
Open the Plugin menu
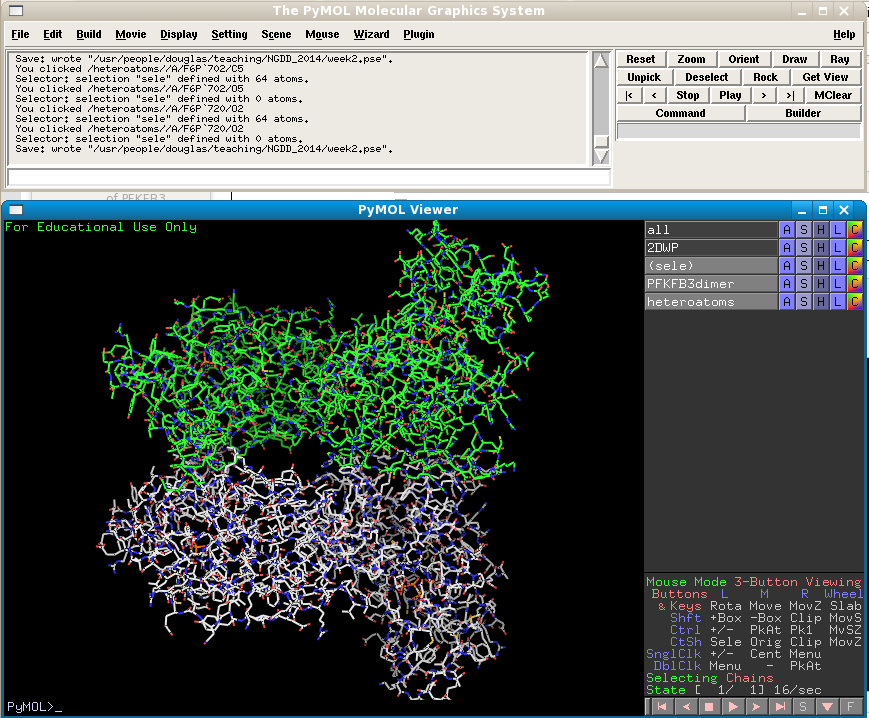click(419, 34)
